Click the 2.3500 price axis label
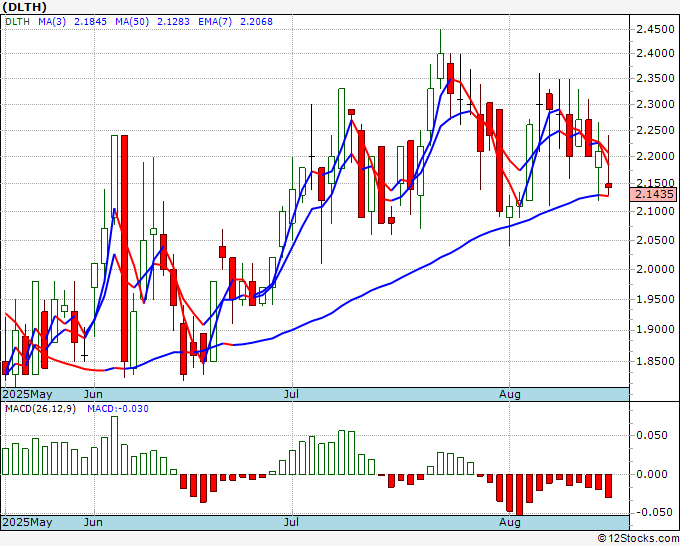The height and width of the screenshot is (546, 680). point(655,79)
